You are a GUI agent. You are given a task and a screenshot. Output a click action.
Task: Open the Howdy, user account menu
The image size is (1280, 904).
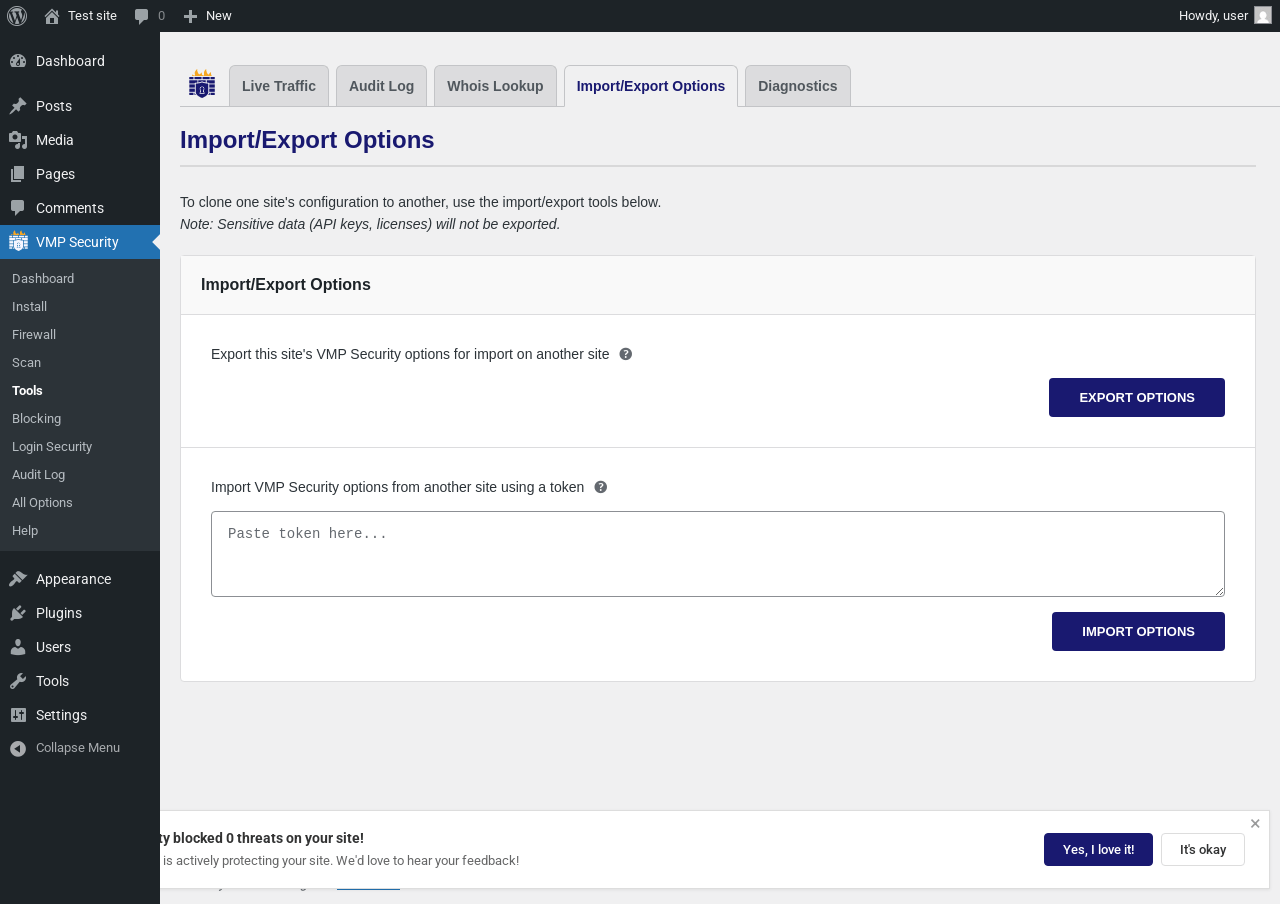click(x=1225, y=16)
